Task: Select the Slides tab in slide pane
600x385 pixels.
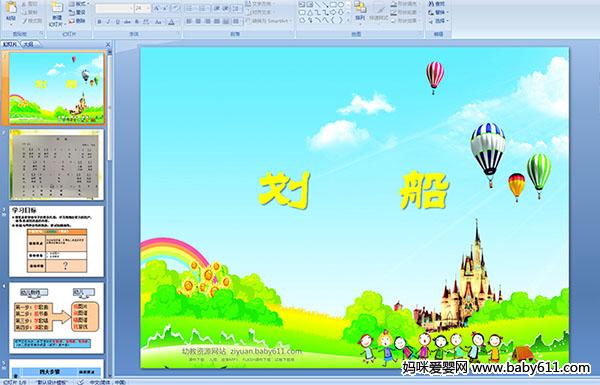Action: coord(10,44)
